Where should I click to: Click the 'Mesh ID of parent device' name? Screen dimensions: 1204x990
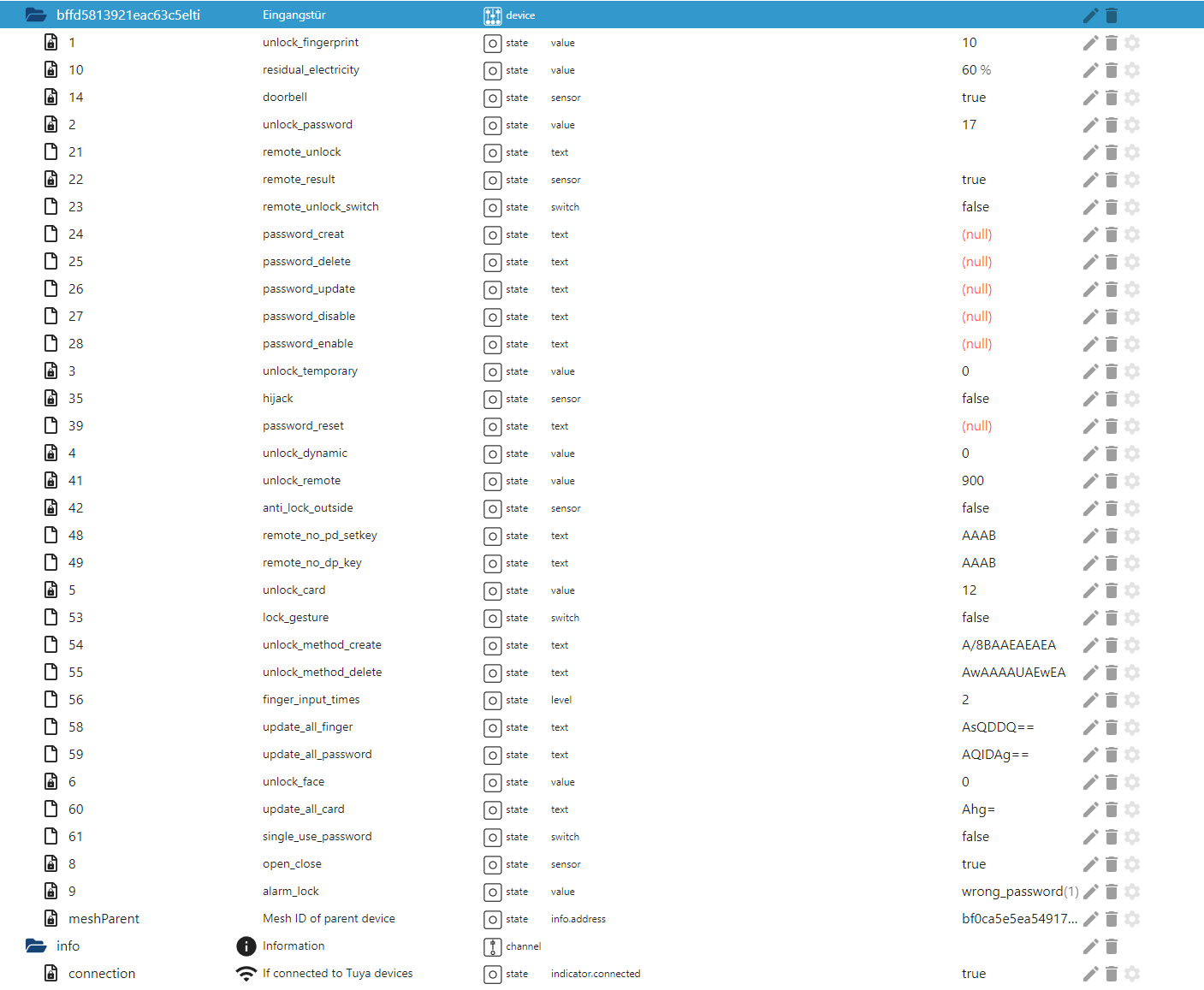pyautogui.click(x=329, y=919)
